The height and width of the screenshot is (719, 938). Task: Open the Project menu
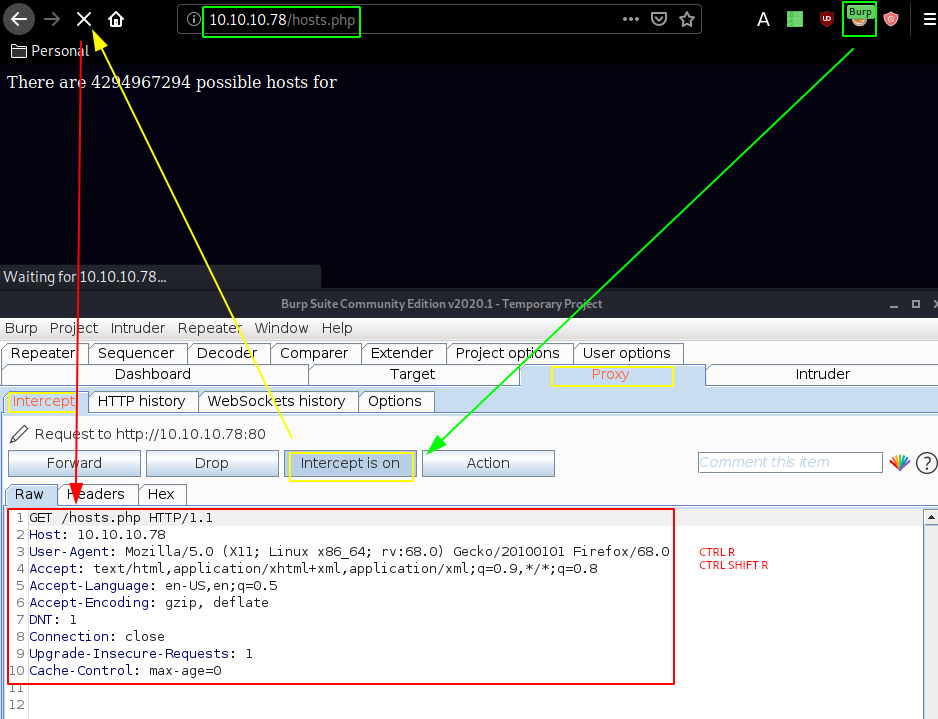74,328
